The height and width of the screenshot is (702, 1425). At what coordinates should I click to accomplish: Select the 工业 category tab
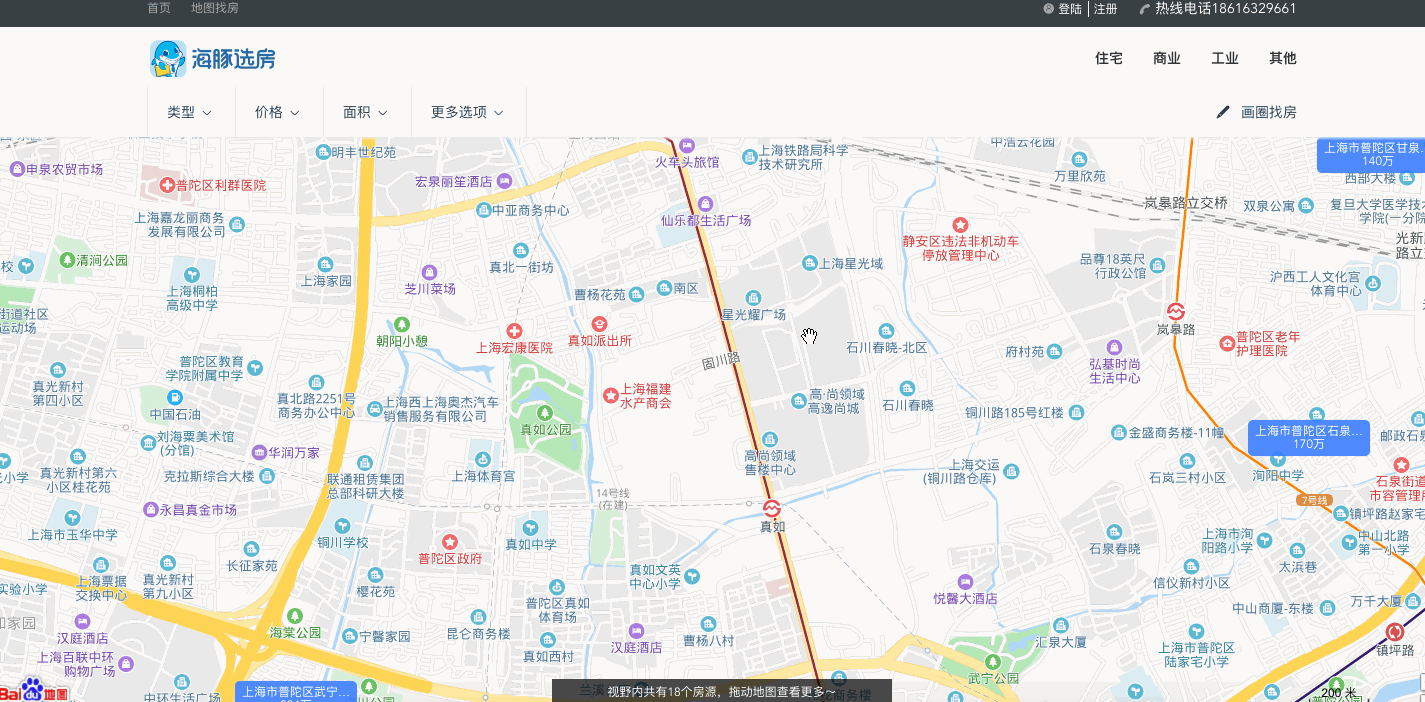pos(1225,58)
